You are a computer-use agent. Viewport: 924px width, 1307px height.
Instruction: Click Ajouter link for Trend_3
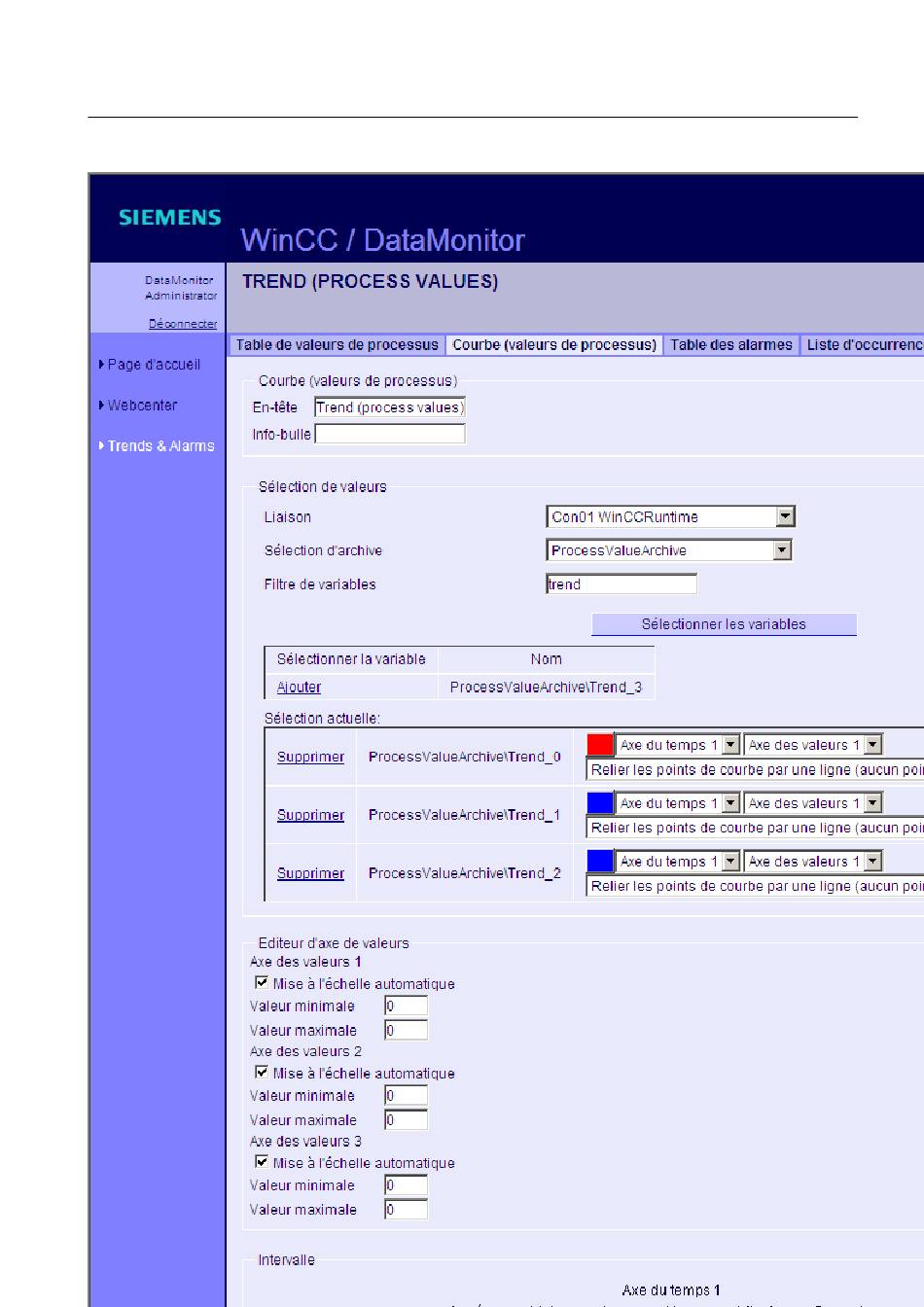(x=299, y=688)
